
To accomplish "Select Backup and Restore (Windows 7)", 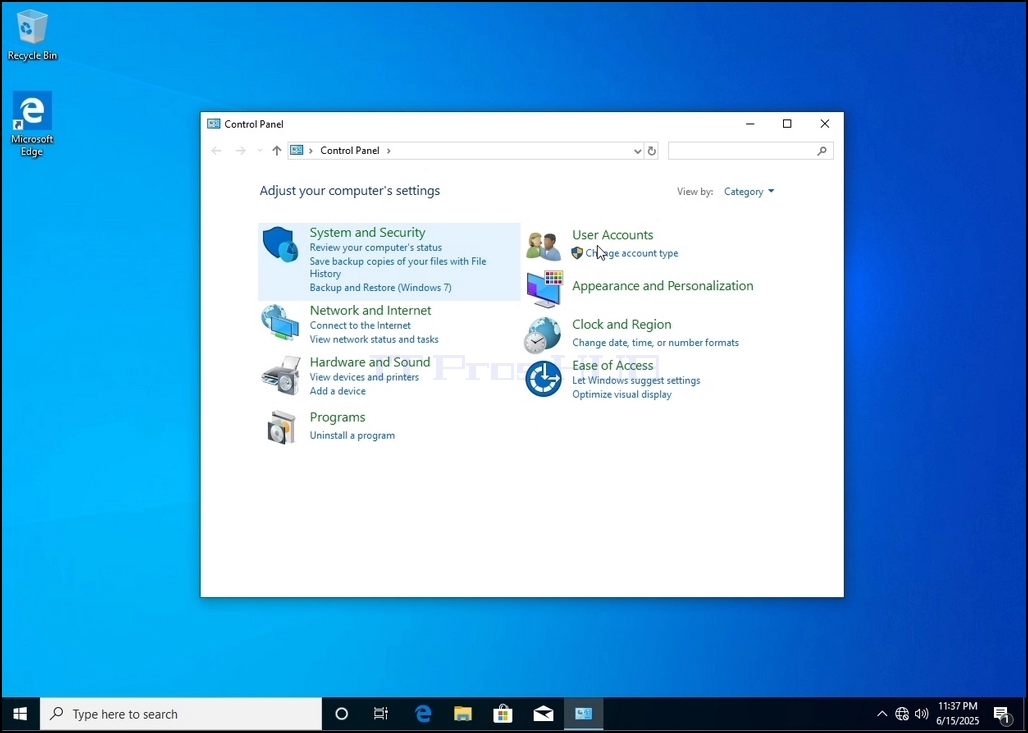I will click(380, 287).
